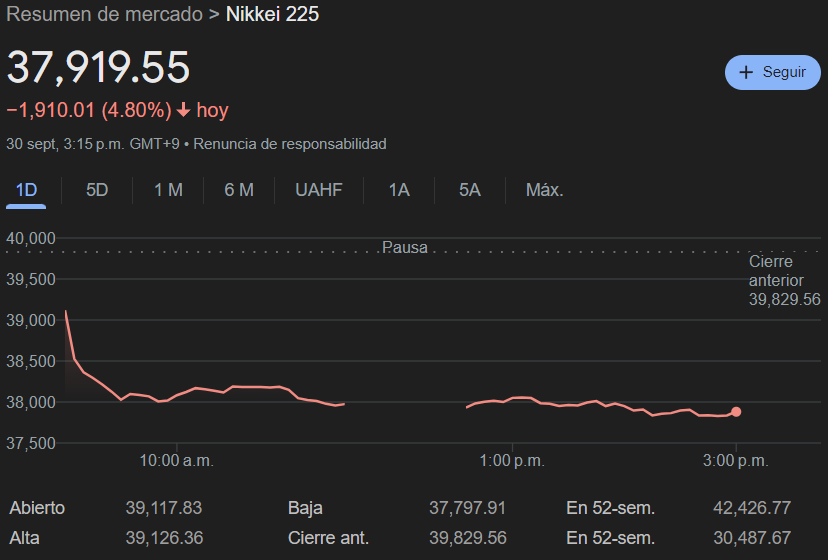Click the stats value 39,829.56 beside Cierre ant.
Screen dimensions: 828x560
(x=467, y=538)
